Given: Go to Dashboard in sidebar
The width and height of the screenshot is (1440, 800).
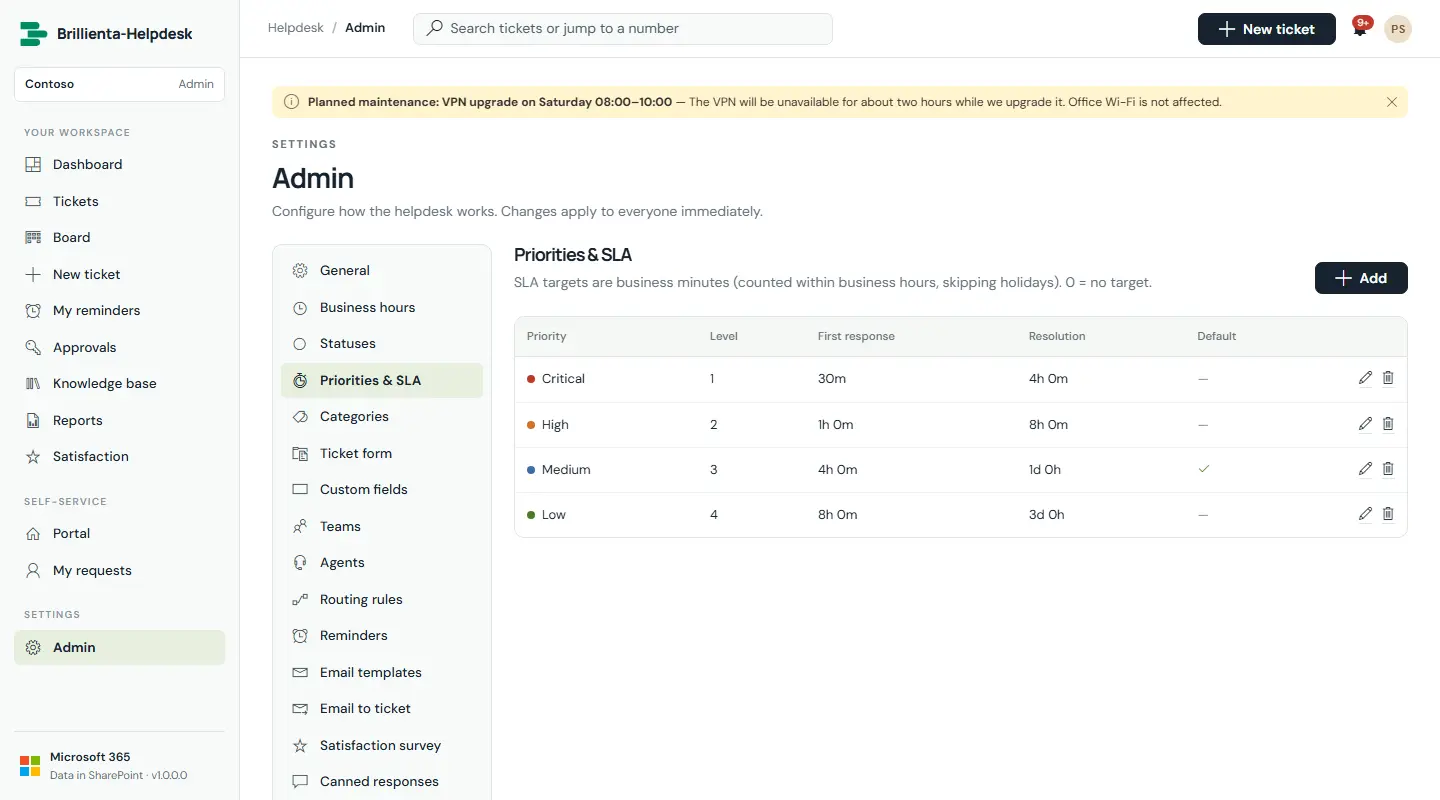Looking at the screenshot, I should 119,164.
